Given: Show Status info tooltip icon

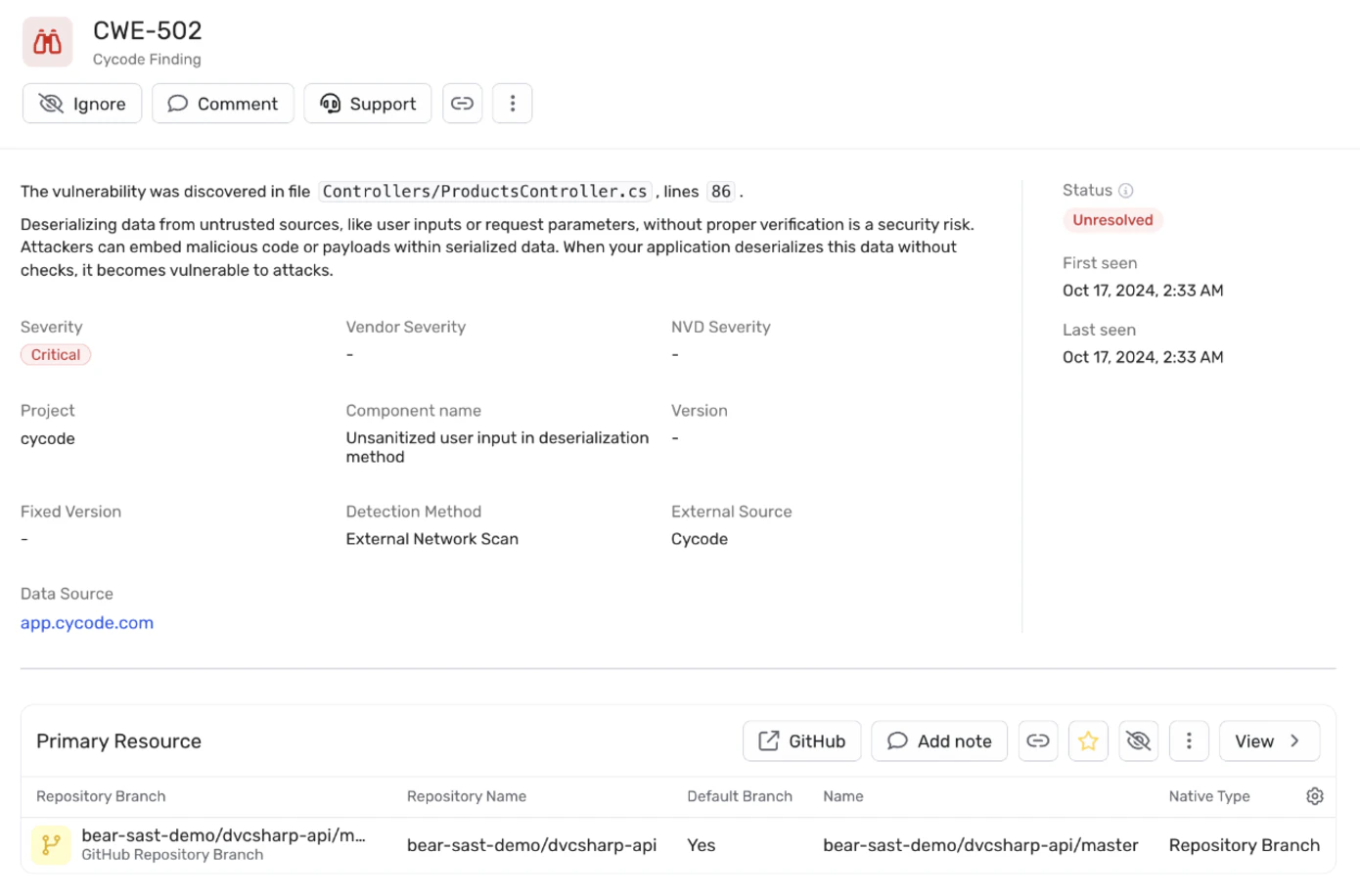Looking at the screenshot, I should point(1126,191).
